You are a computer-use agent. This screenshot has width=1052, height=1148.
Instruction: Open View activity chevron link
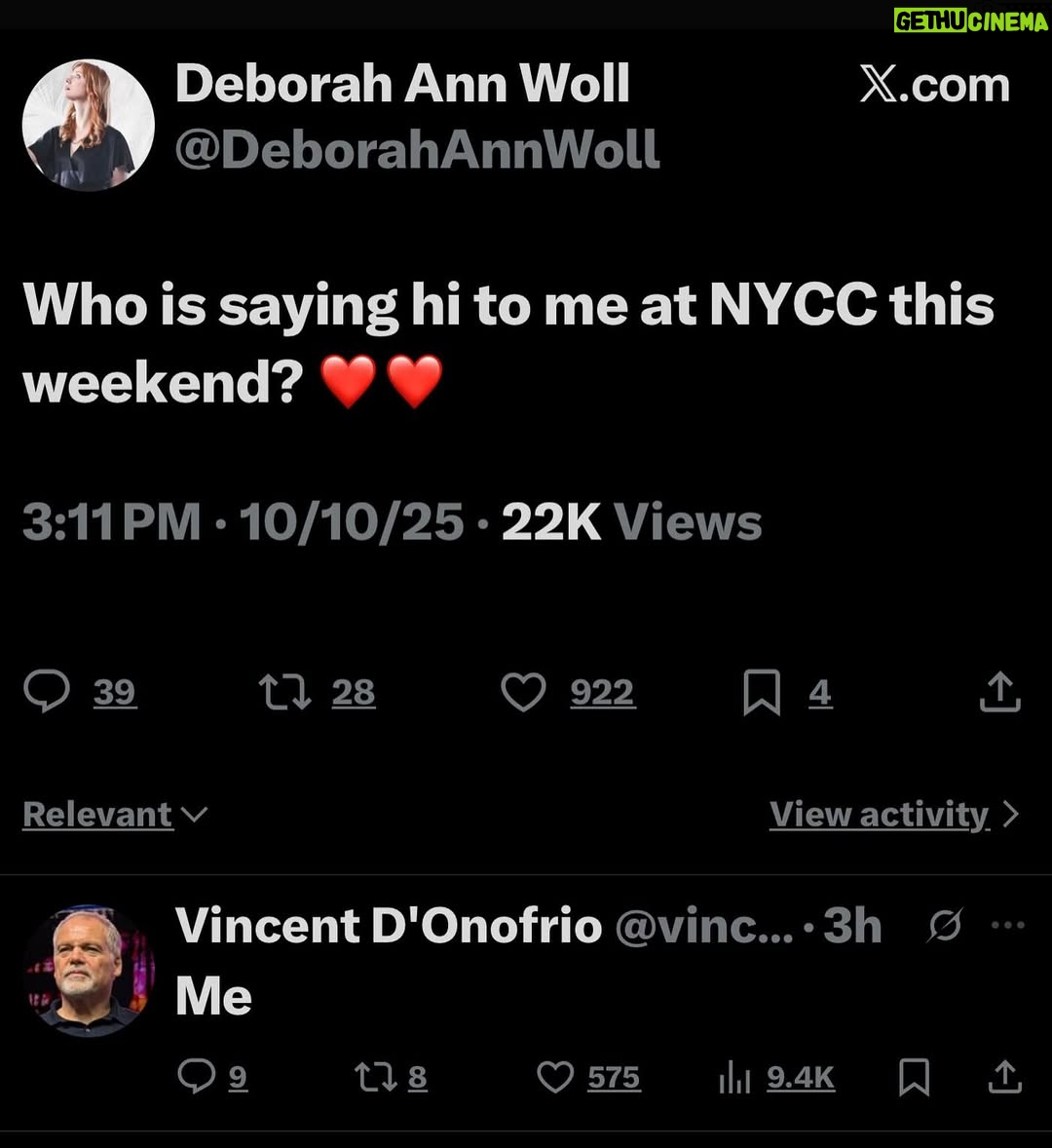894,814
